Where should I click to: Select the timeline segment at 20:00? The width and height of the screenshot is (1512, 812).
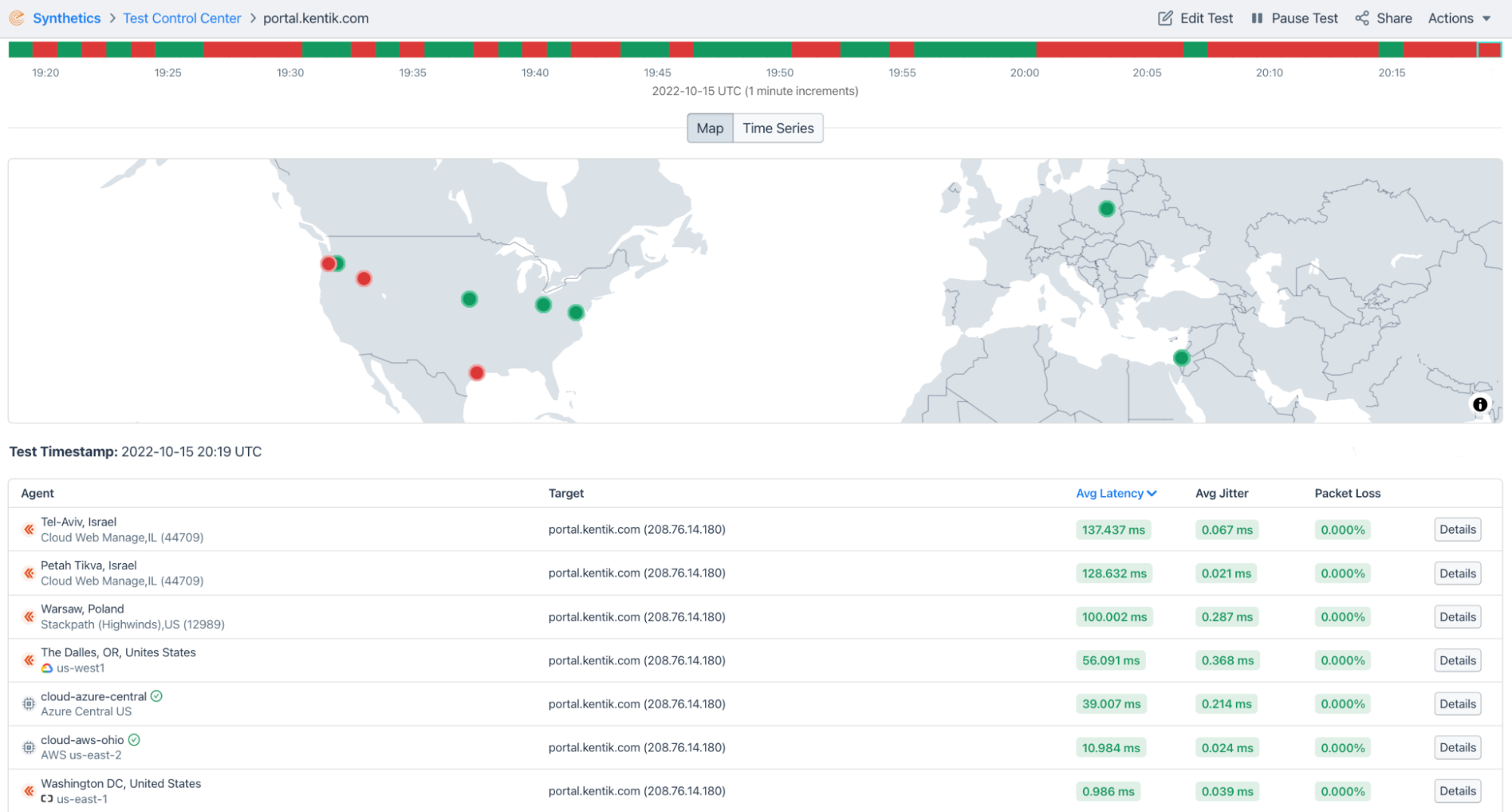[x=1024, y=50]
